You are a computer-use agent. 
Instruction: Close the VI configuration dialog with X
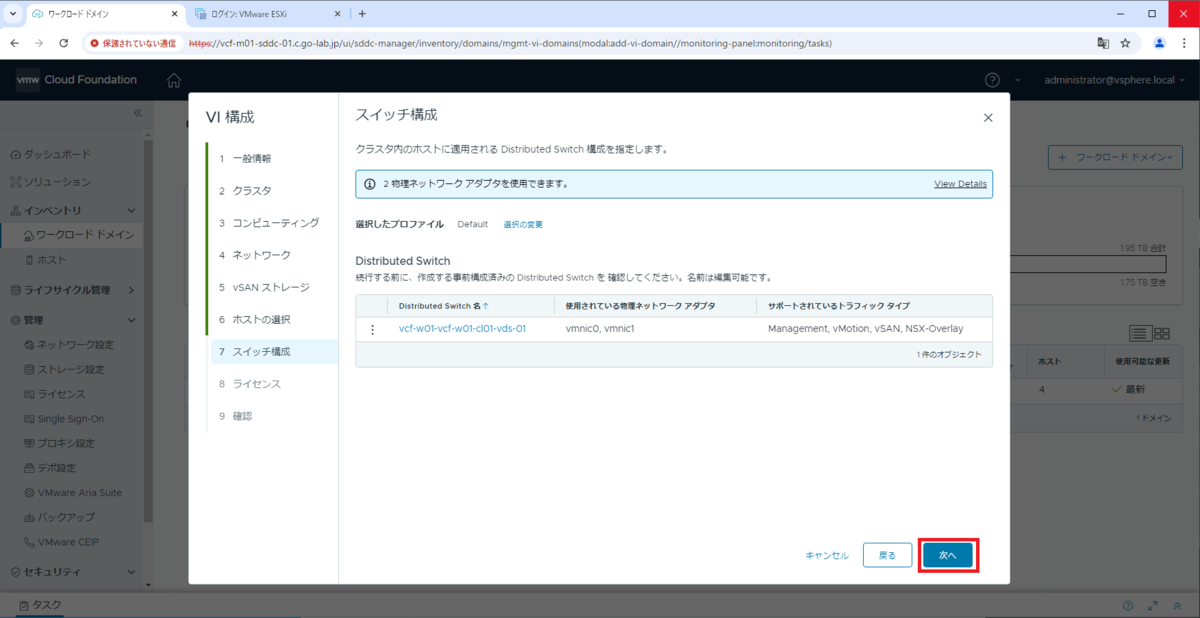(988, 117)
